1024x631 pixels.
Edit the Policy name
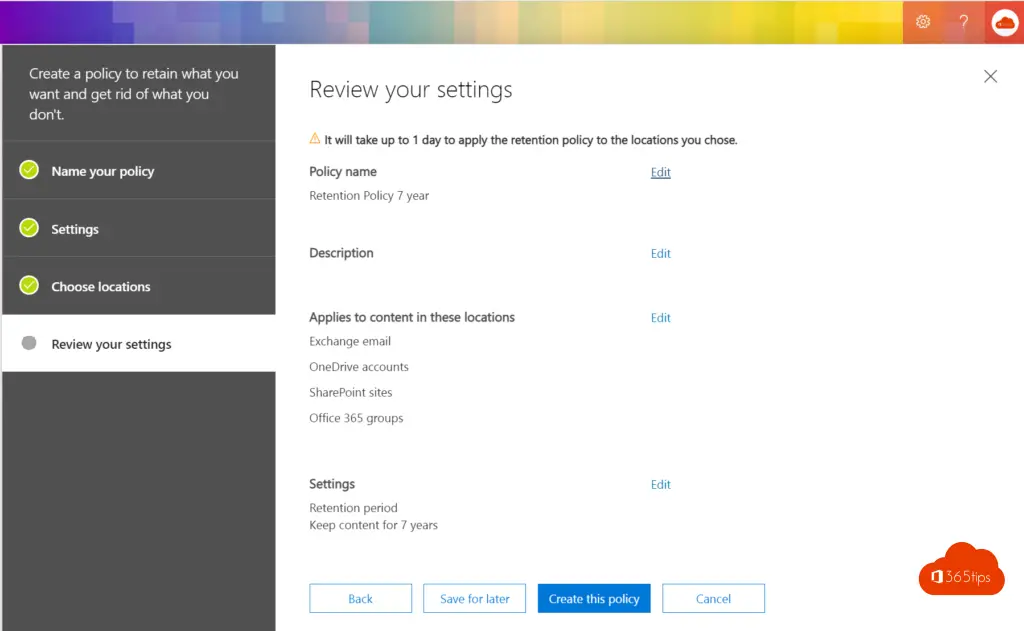(660, 172)
